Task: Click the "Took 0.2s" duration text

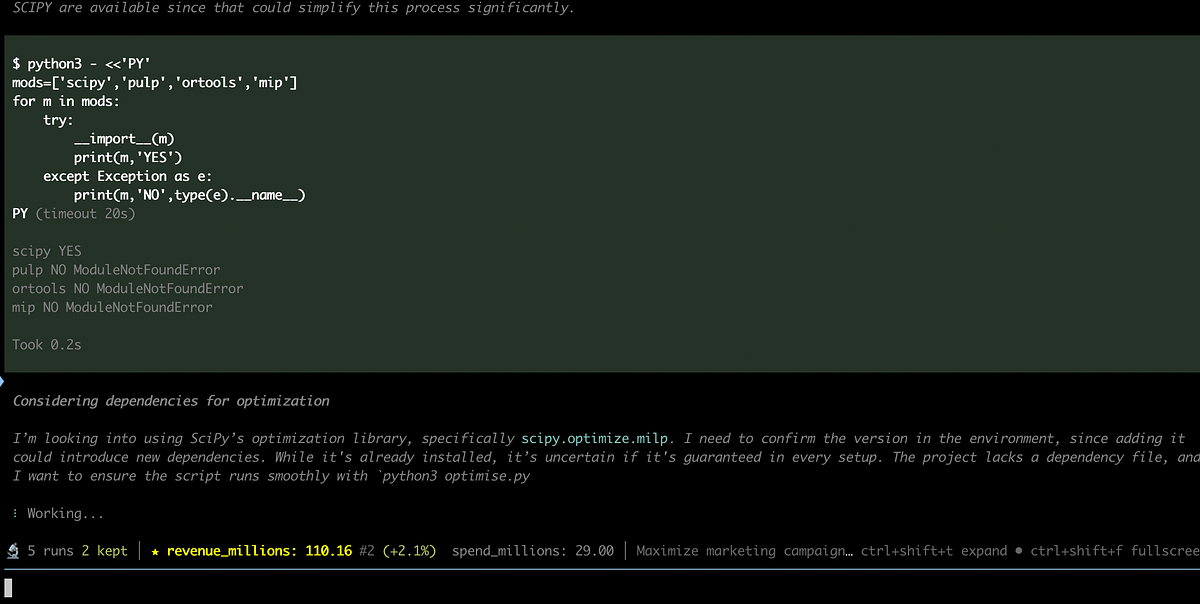Action: click(47, 345)
